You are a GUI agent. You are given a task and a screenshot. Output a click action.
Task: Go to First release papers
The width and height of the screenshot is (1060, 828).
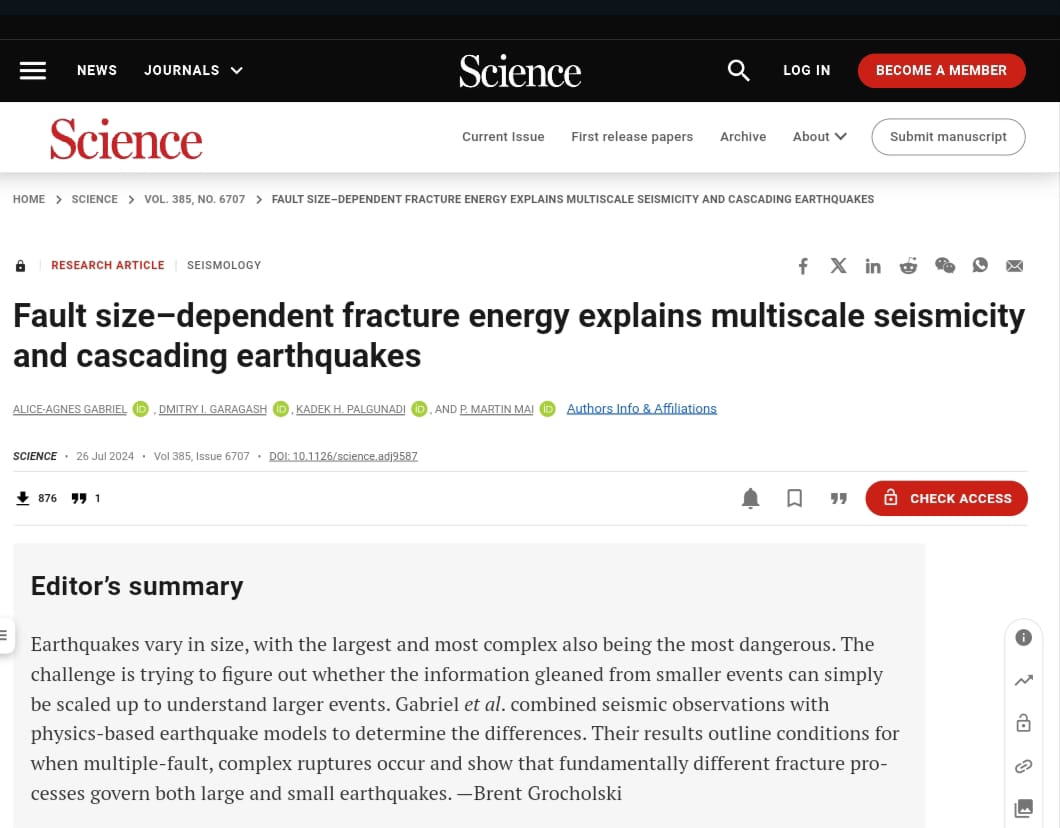tap(632, 137)
